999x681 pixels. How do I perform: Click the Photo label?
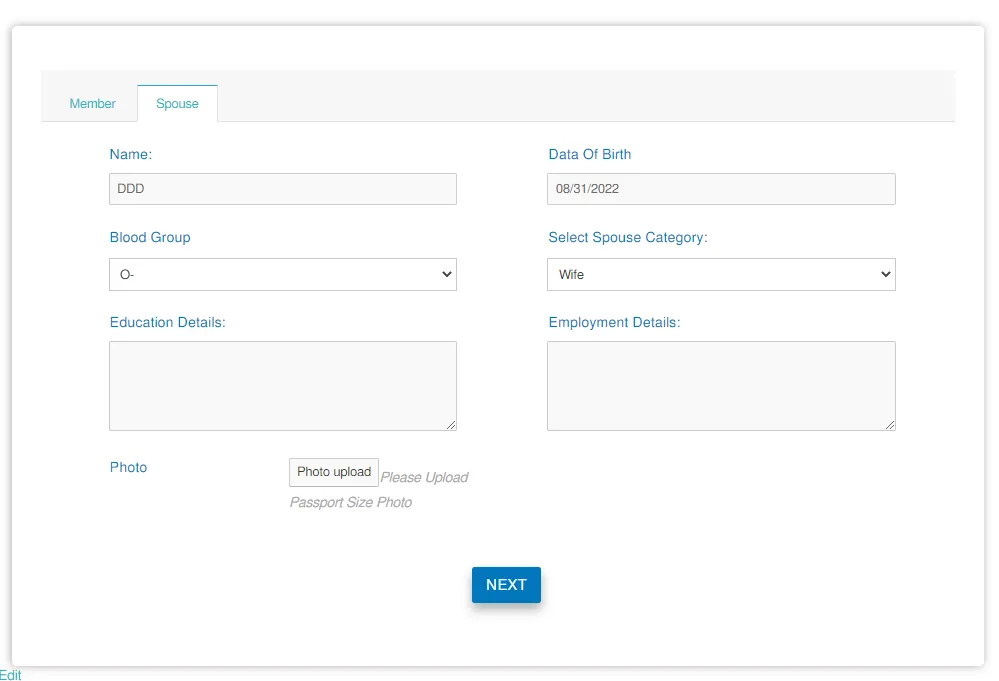(x=128, y=467)
